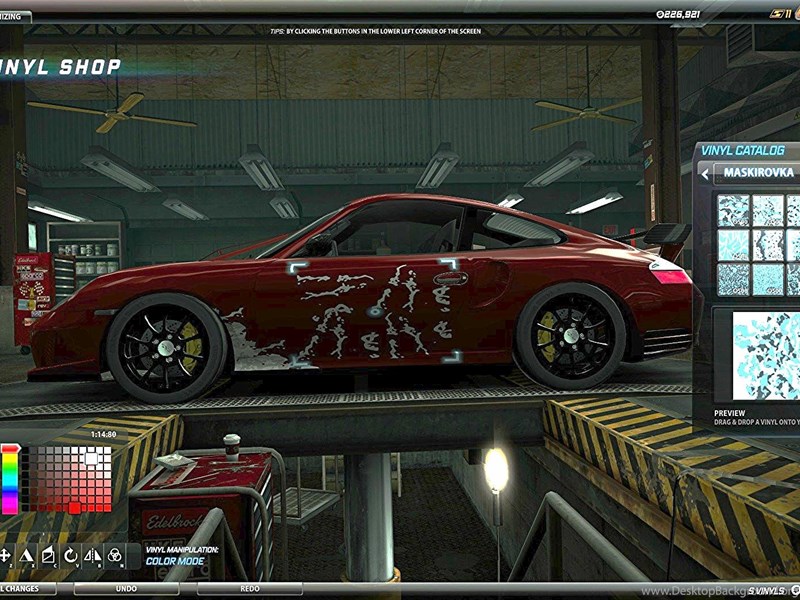Open the vinyls counter tab at bottom right
The height and width of the screenshot is (600, 800).
(x=766, y=590)
